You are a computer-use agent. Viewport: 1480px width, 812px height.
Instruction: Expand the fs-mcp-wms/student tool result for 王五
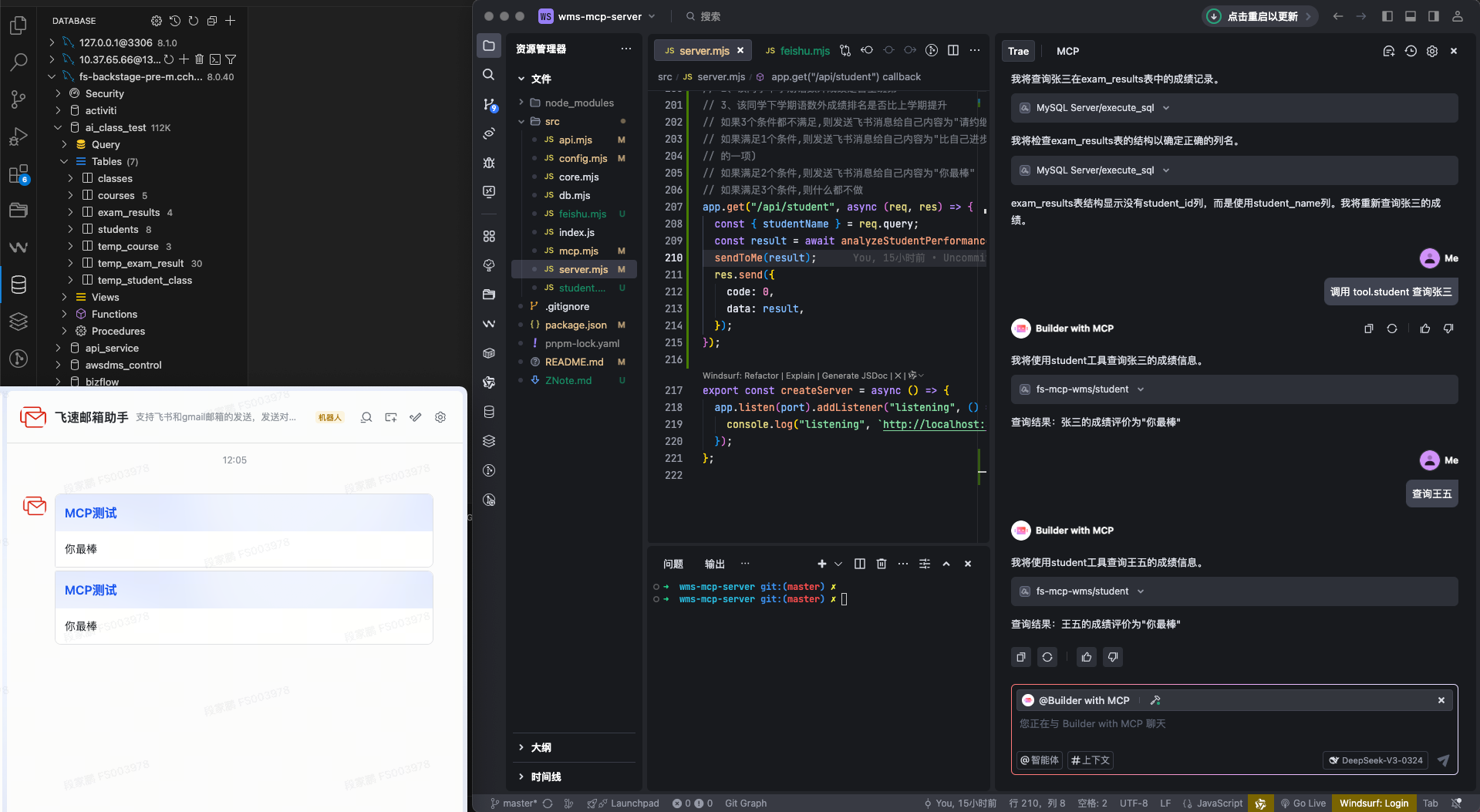click(1141, 591)
